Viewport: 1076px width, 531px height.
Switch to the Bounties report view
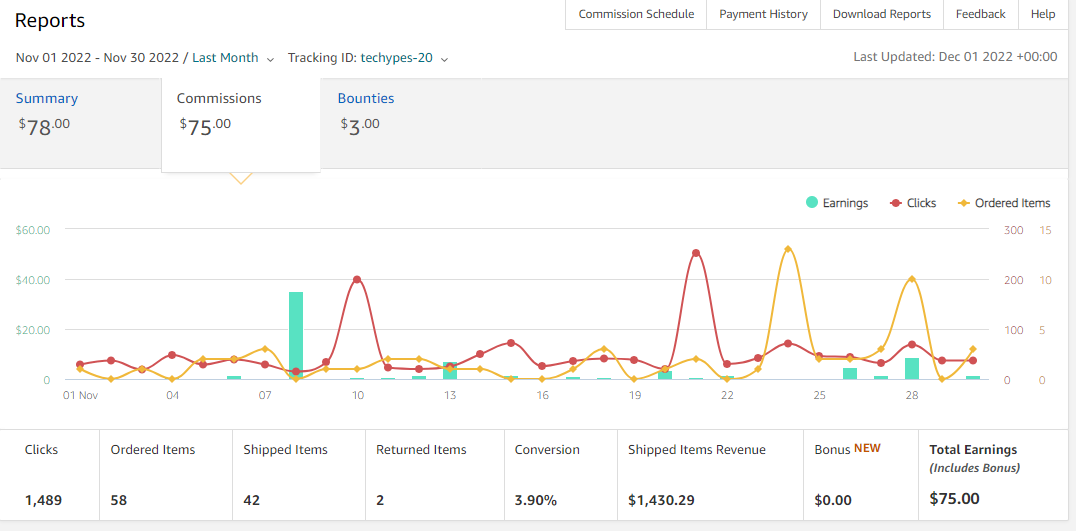pos(366,98)
